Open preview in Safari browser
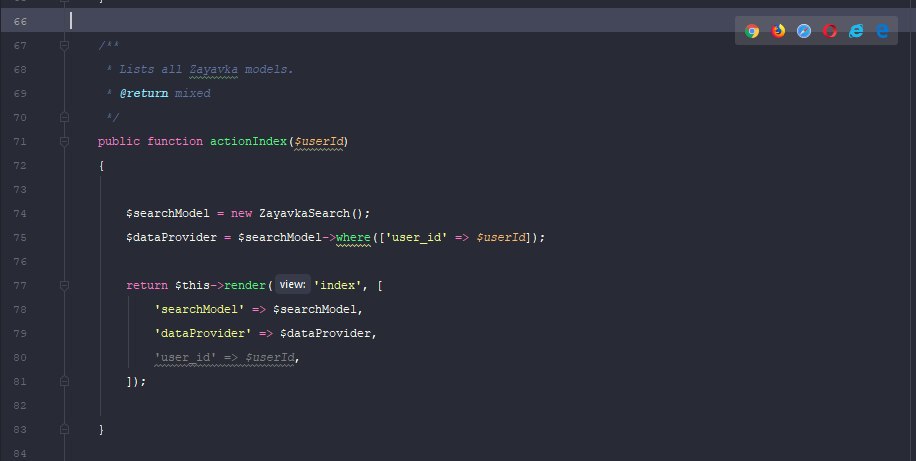The height and width of the screenshot is (461, 916). pos(804,31)
